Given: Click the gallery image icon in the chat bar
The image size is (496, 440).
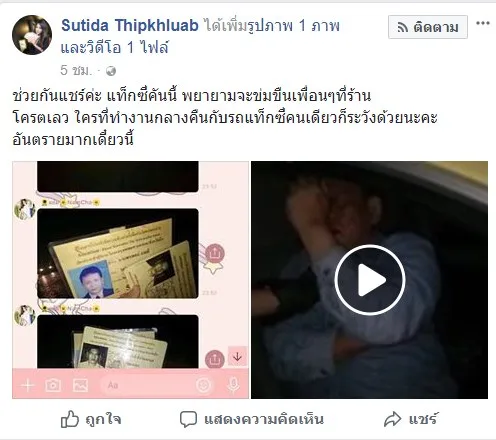Looking at the screenshot, I should [80, 385].
